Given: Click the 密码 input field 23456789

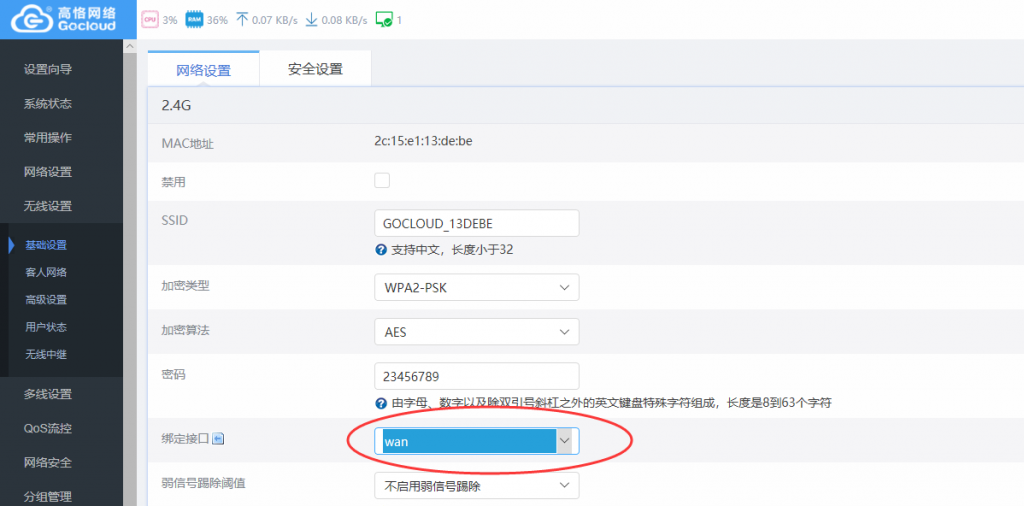Looking at the screenshot, I should click(477, 376).
